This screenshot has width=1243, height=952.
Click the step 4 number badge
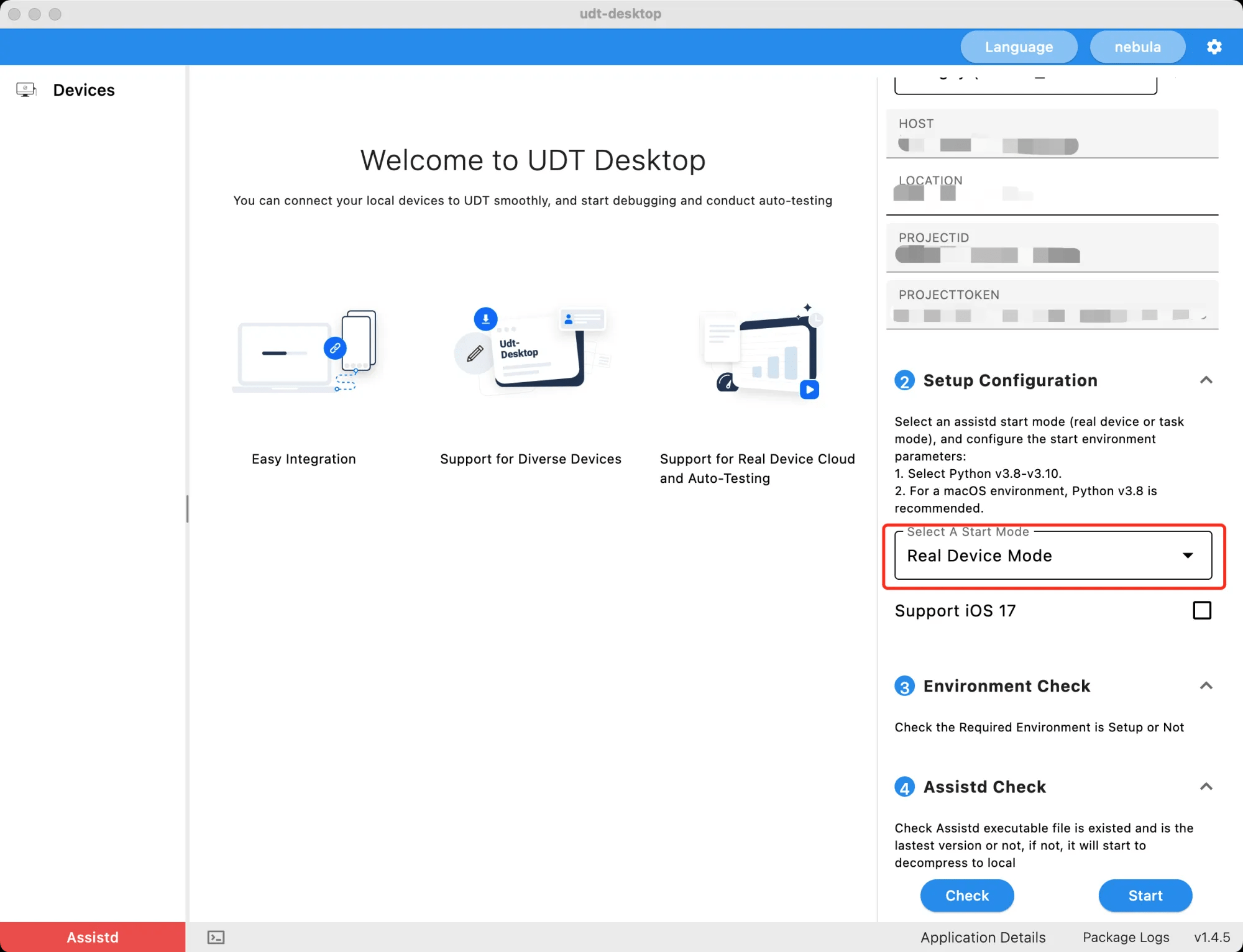(x=904, y=787)
